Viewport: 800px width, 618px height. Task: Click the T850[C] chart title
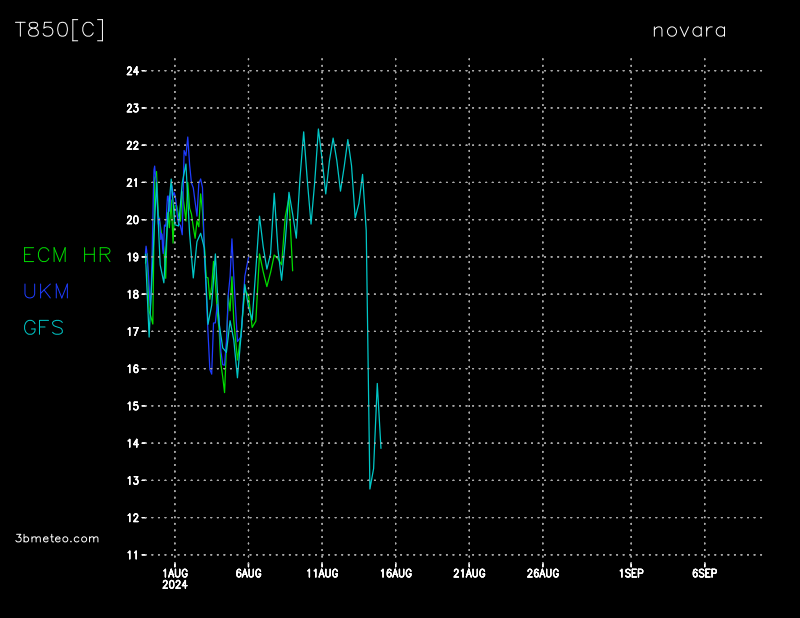coord(60,30)
